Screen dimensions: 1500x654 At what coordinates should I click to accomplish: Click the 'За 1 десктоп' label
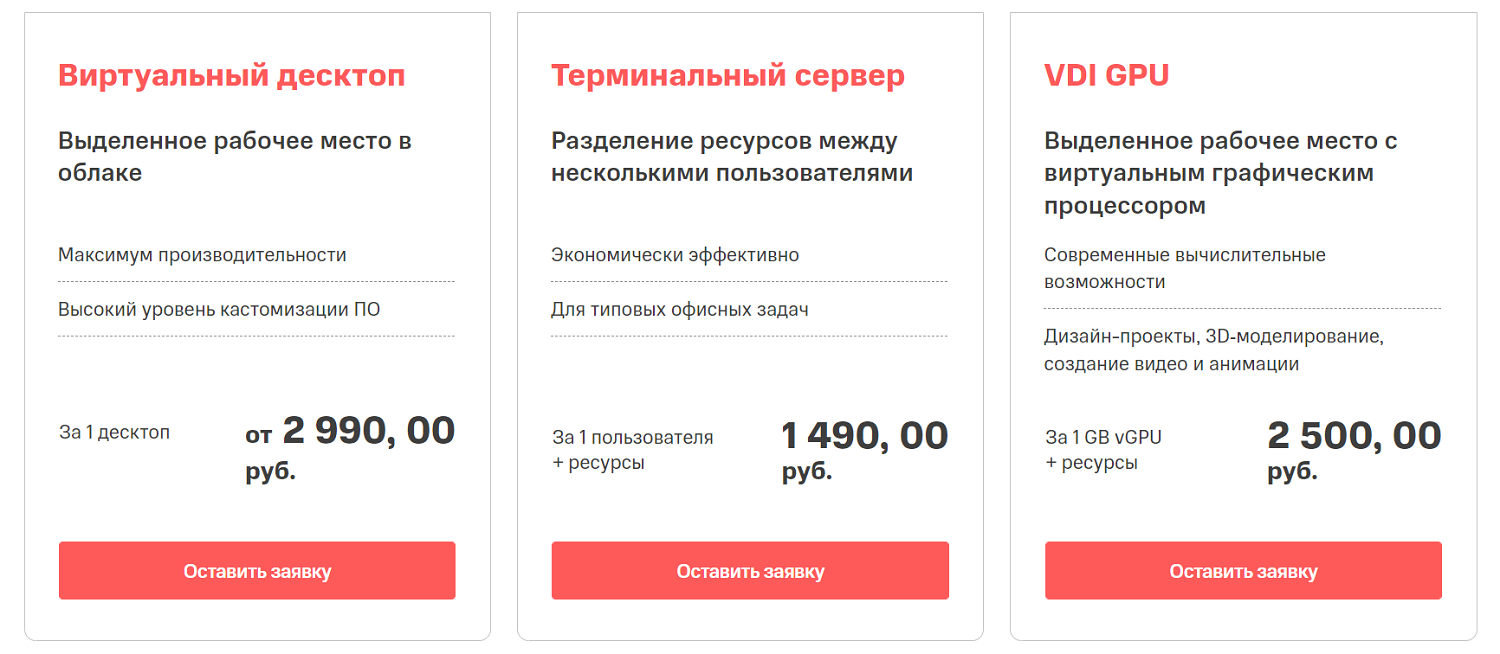114,433
